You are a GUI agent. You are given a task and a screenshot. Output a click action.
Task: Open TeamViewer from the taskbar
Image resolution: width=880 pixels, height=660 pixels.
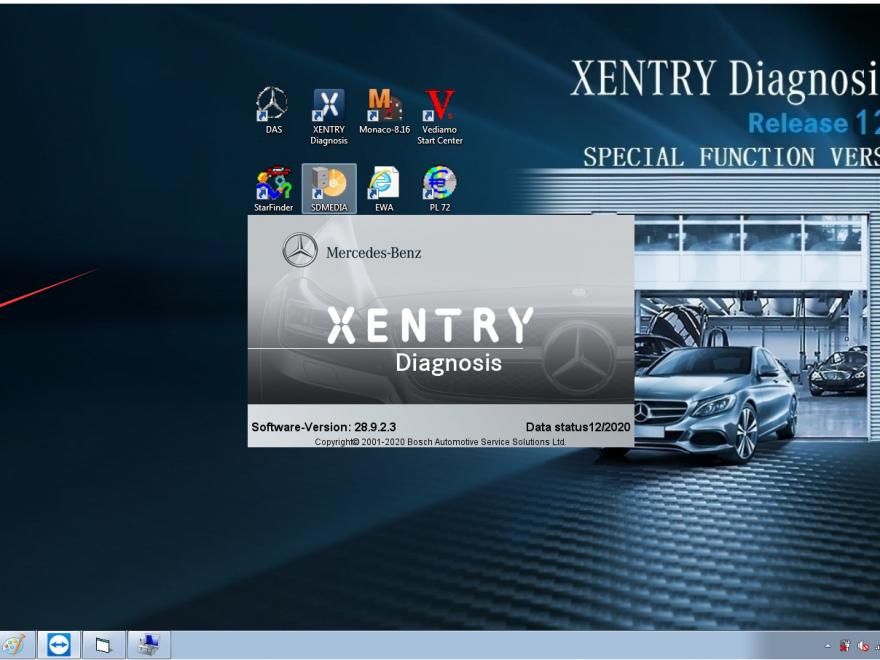point(60,645)
